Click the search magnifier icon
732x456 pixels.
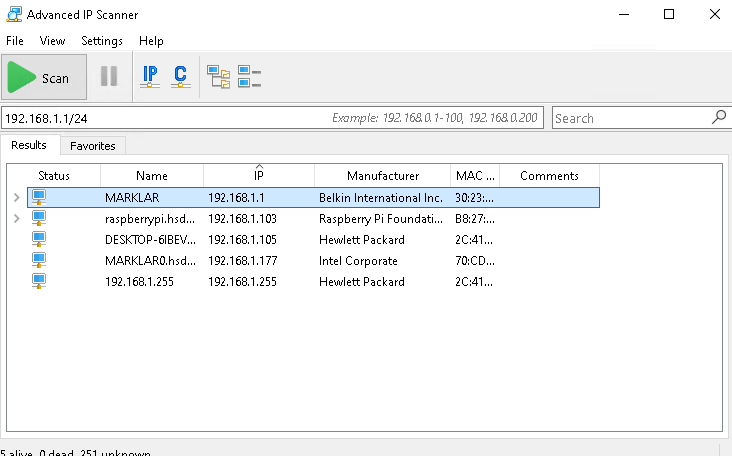click(719, 117)
